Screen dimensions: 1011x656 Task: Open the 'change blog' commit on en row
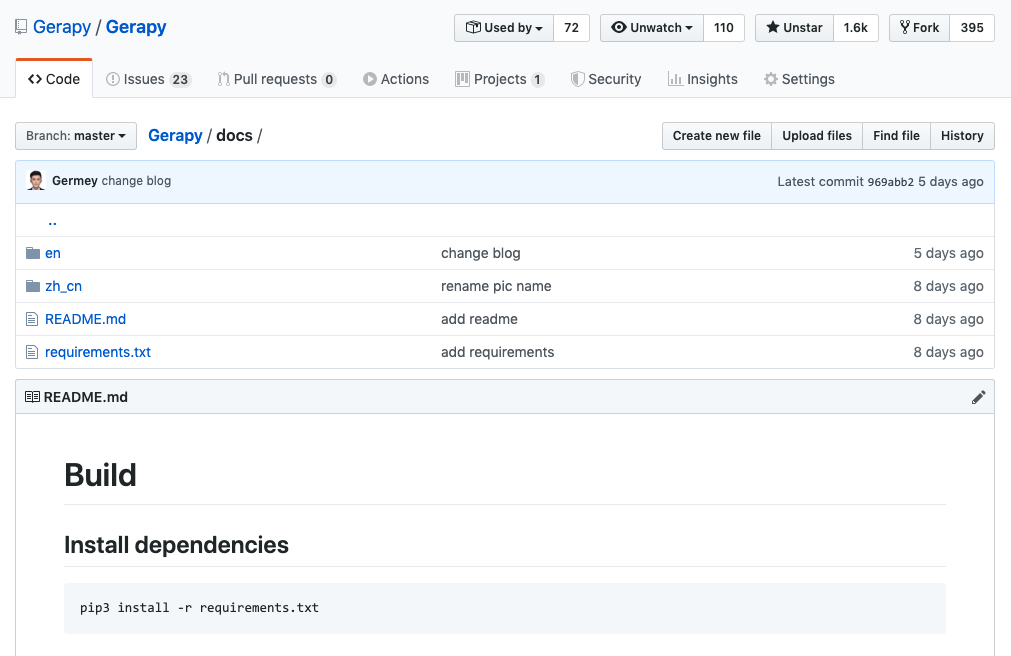tap(480, 253)
